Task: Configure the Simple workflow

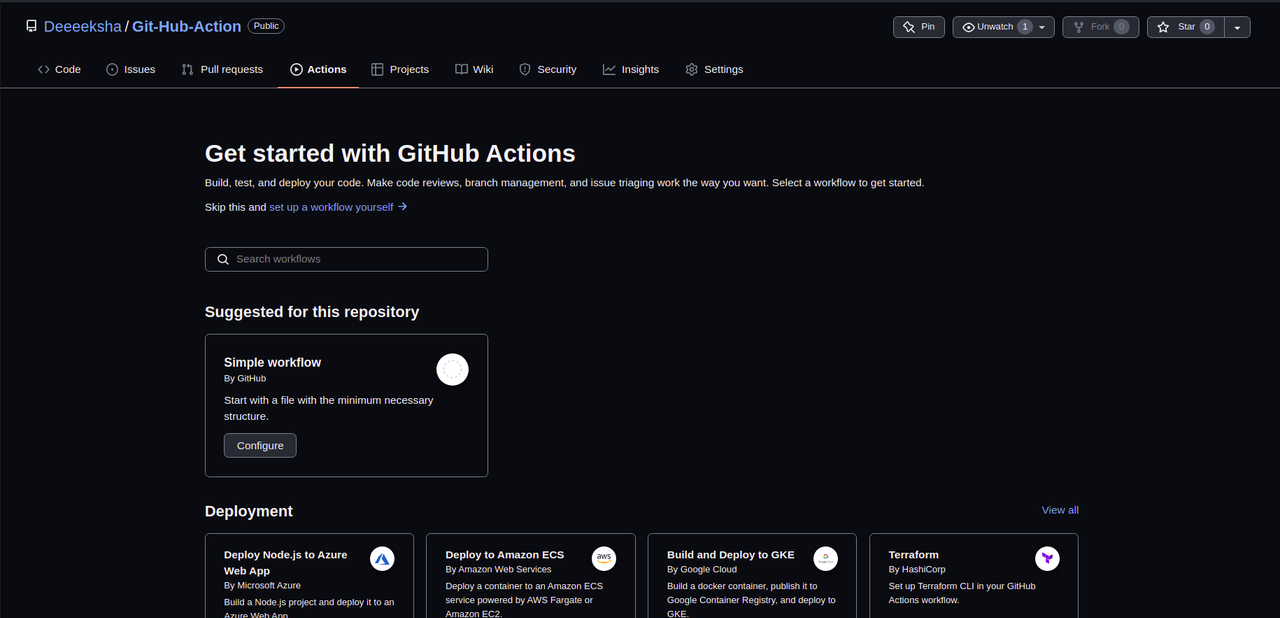Action: click(260, 445)
